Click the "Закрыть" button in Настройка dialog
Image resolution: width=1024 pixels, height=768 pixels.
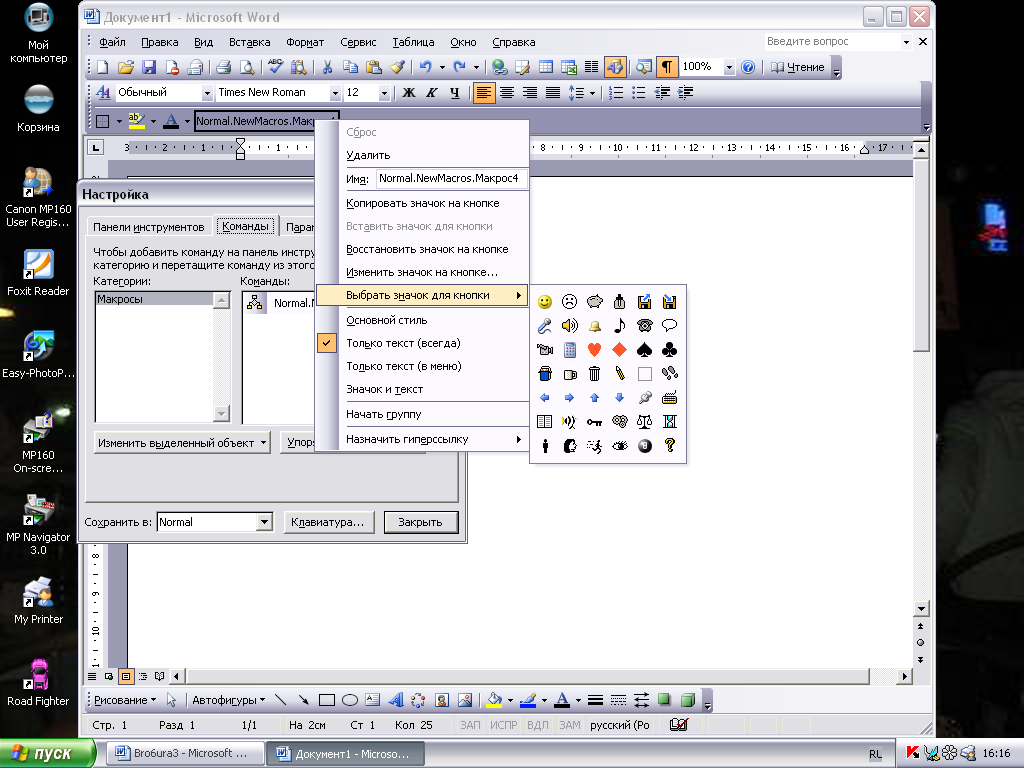[x=421, y=522]
